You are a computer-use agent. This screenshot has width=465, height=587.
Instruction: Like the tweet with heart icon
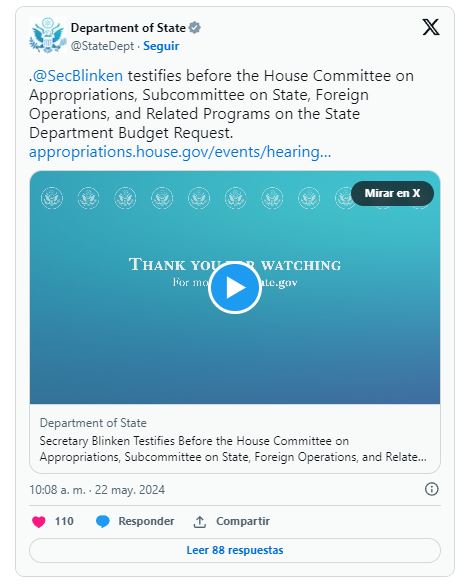[39, 521]
